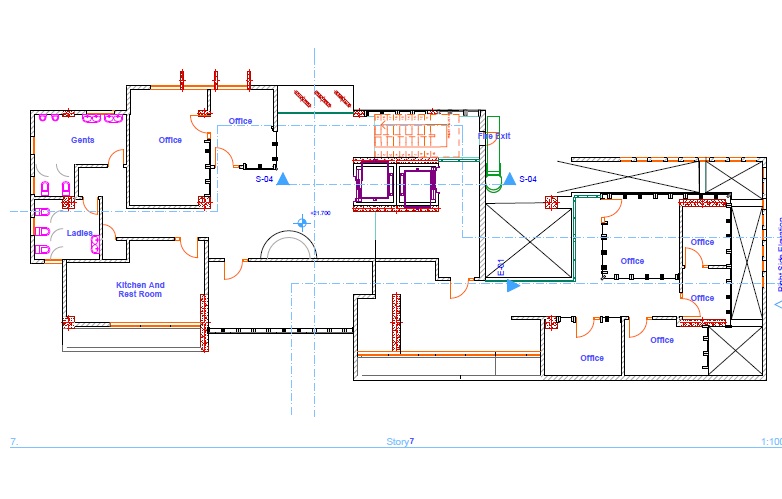Click the 1:100 scale indicator
Viewport: 782px width, 499px height.
(x=770, y=441)
